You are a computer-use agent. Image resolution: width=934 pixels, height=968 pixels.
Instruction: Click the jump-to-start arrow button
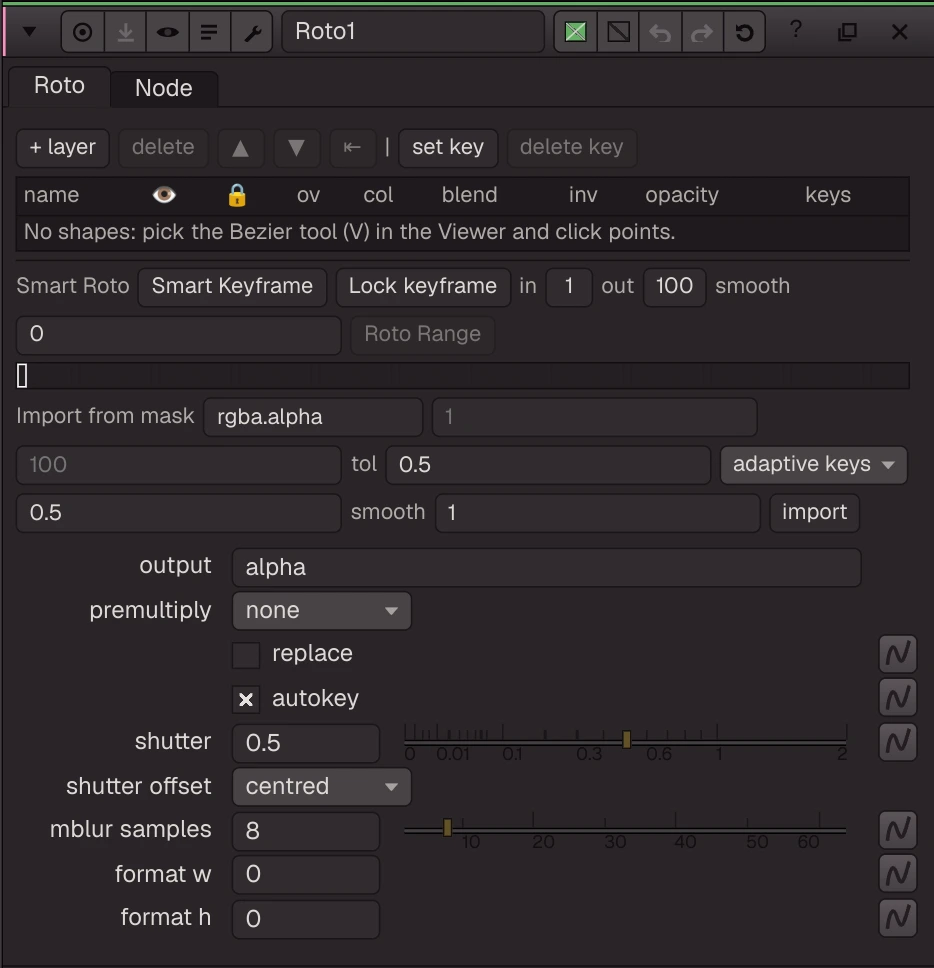(x=352, y=148)
